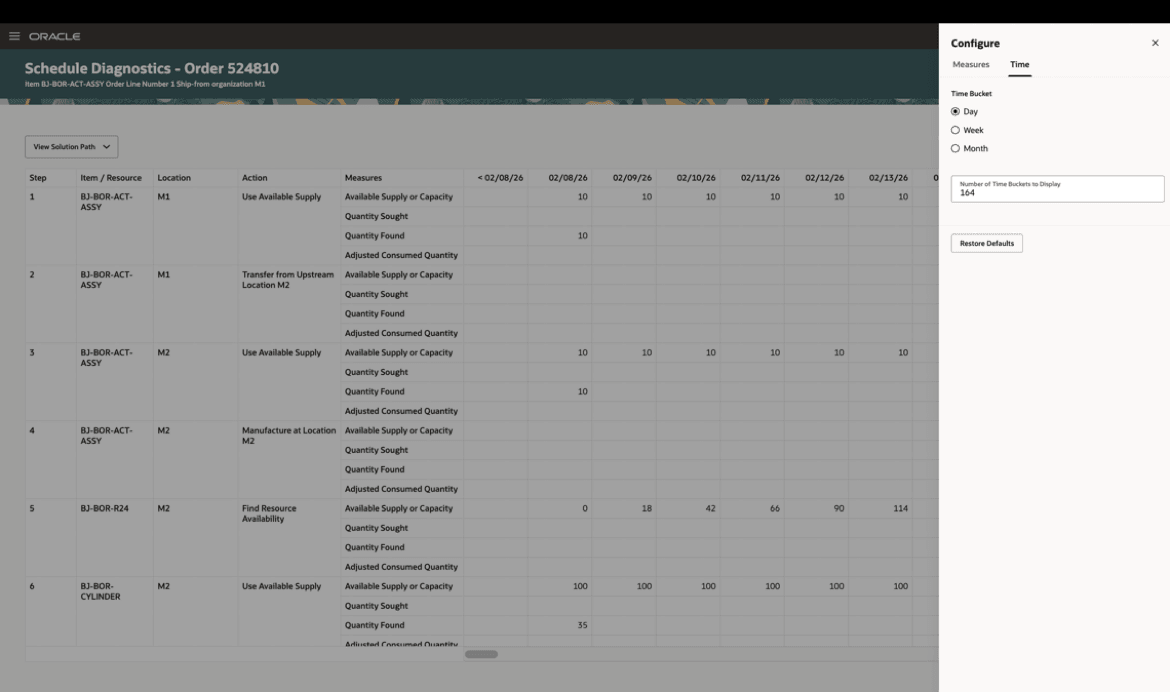The height and width of the screenshot is (692, 1170).
Task: Select the Month time bucket
Action: pyautogui.click(x=957, y=148)
